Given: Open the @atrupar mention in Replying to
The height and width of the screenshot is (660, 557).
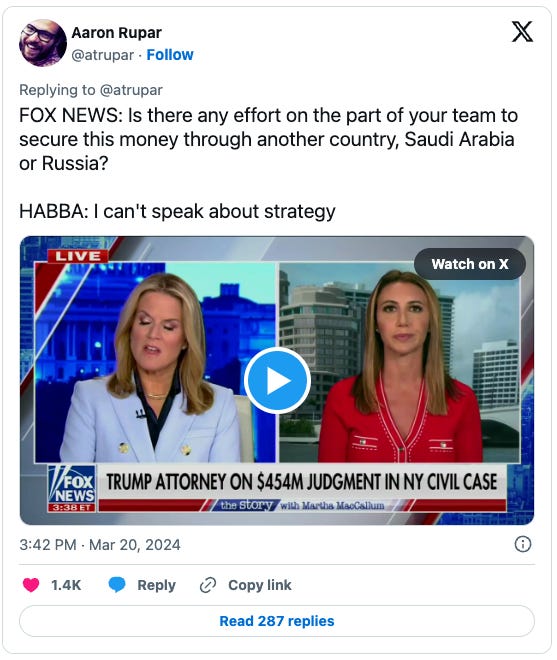Looking at the screenshot, I should pos(131,90).
